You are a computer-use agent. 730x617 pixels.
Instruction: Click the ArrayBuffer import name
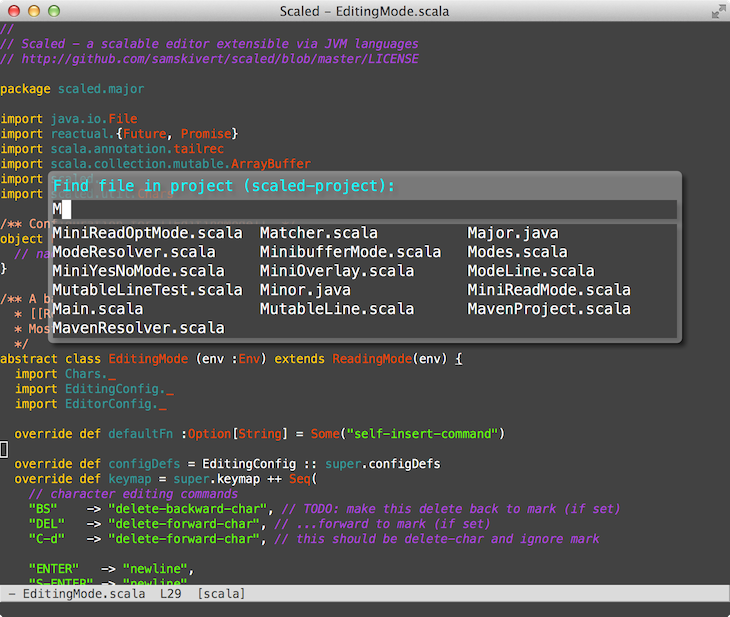tap(271, 164)
